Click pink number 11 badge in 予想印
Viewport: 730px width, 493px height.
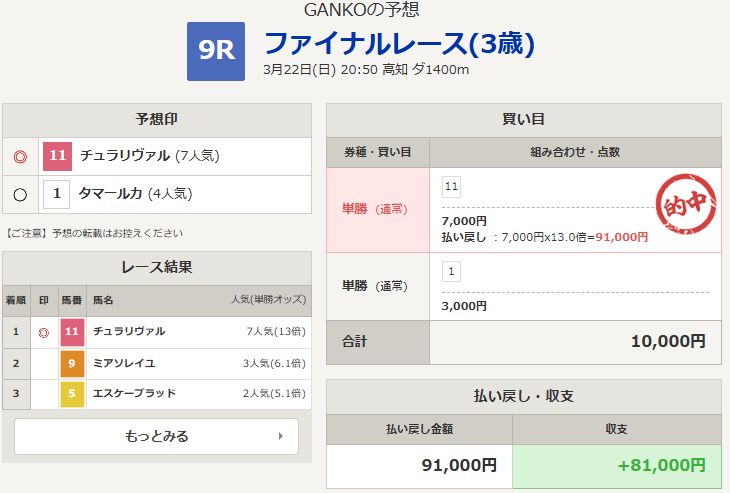(57, 156)
